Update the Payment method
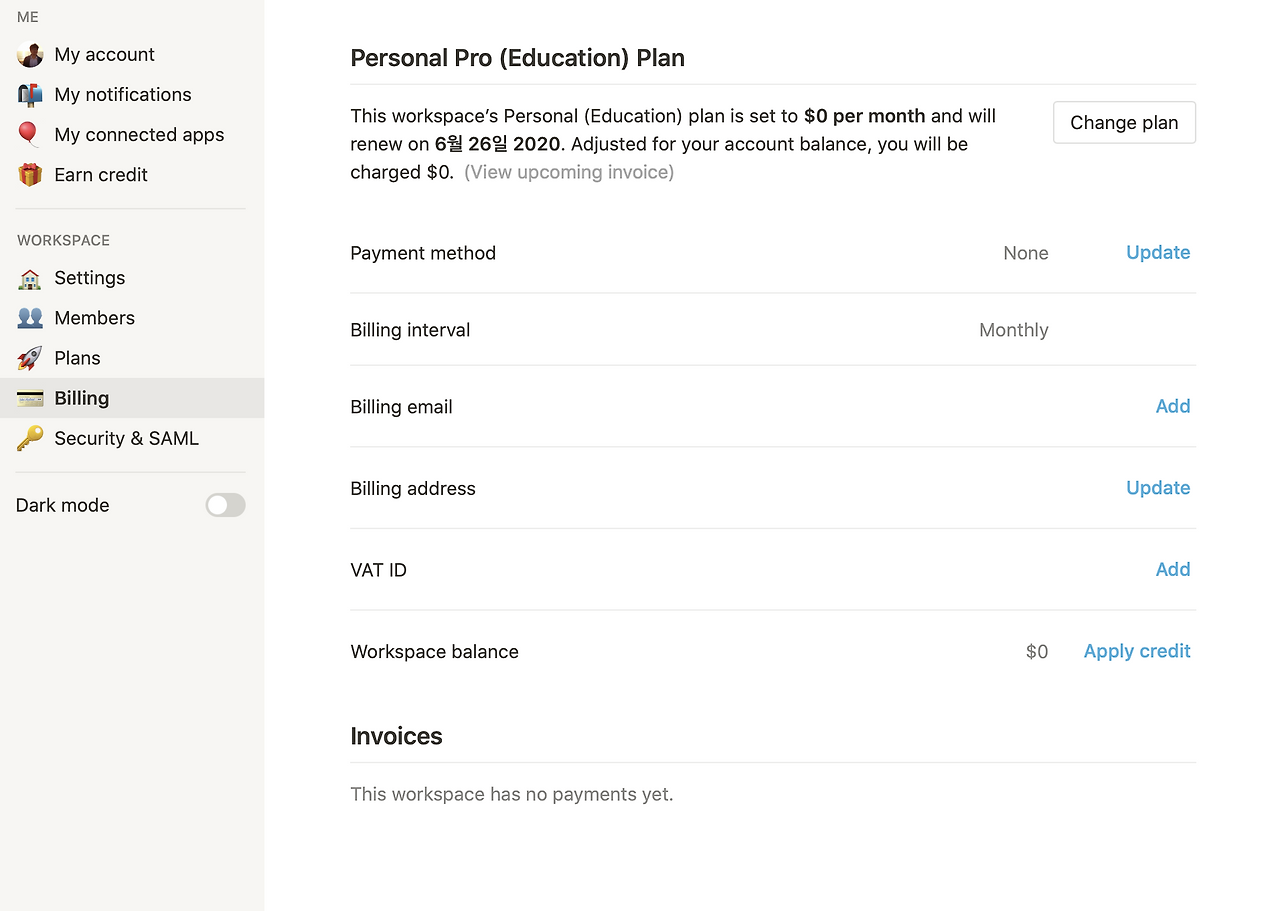This screenshot has width=1280, height=911. tap(1158, 253)
